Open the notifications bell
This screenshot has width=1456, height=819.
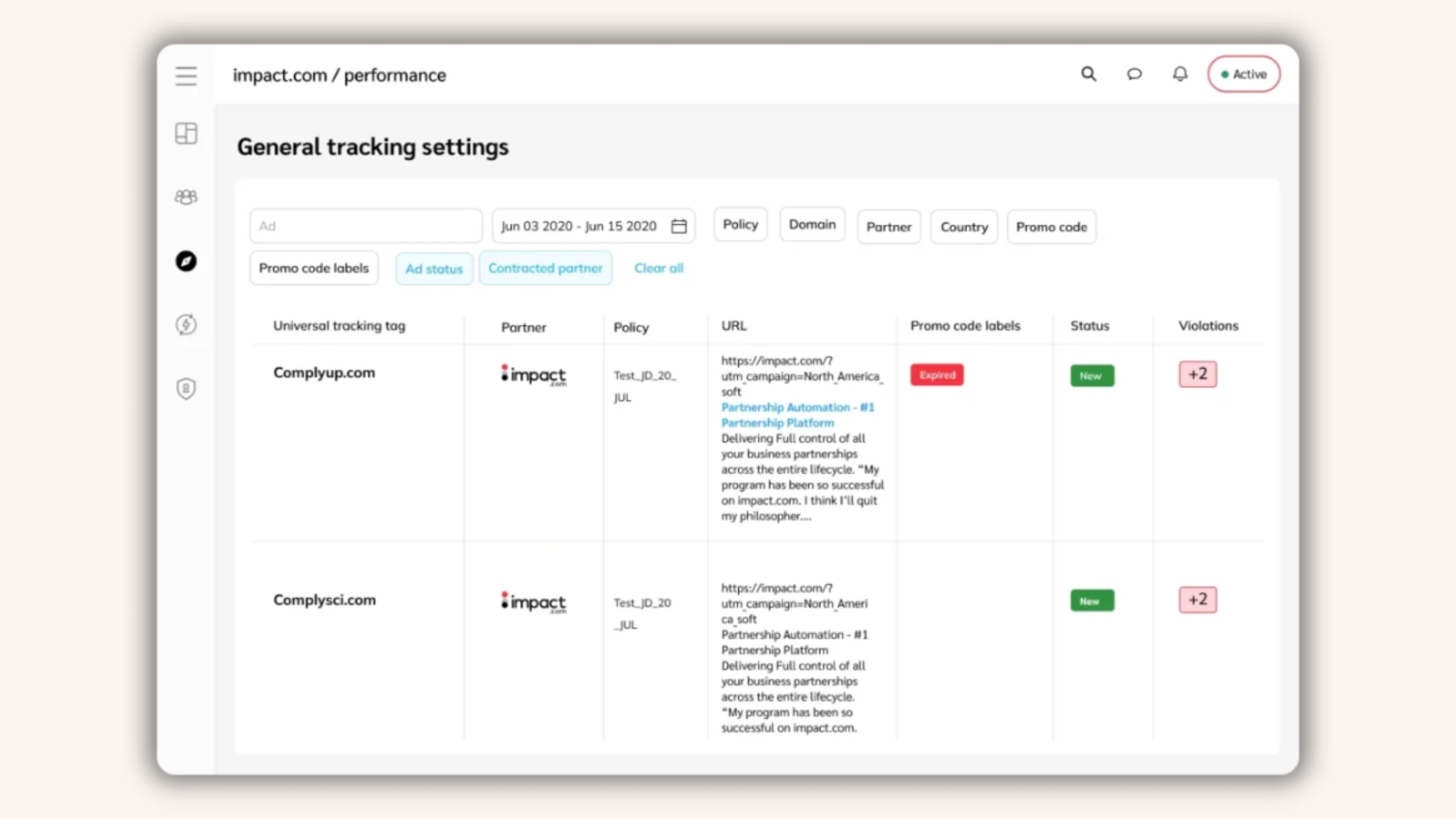click(x=1180, y=74)
